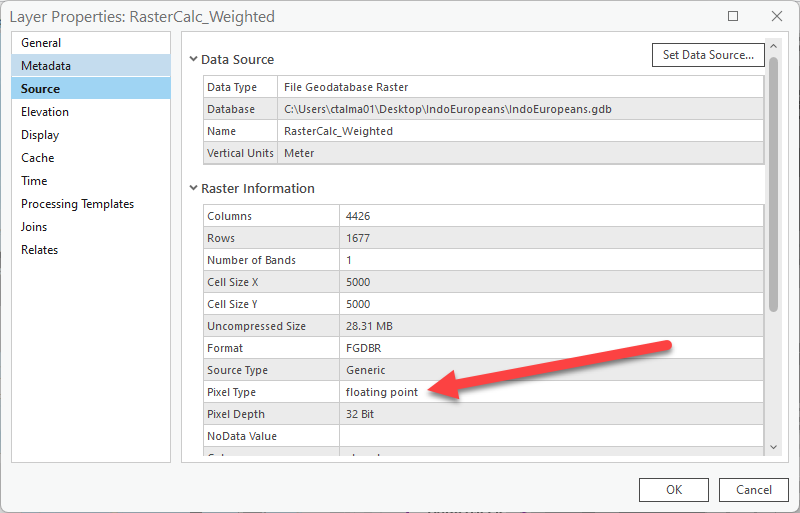Viewport: 800px width, 513px height.
Task: Open the Joins page
Action: click(34, 227)
